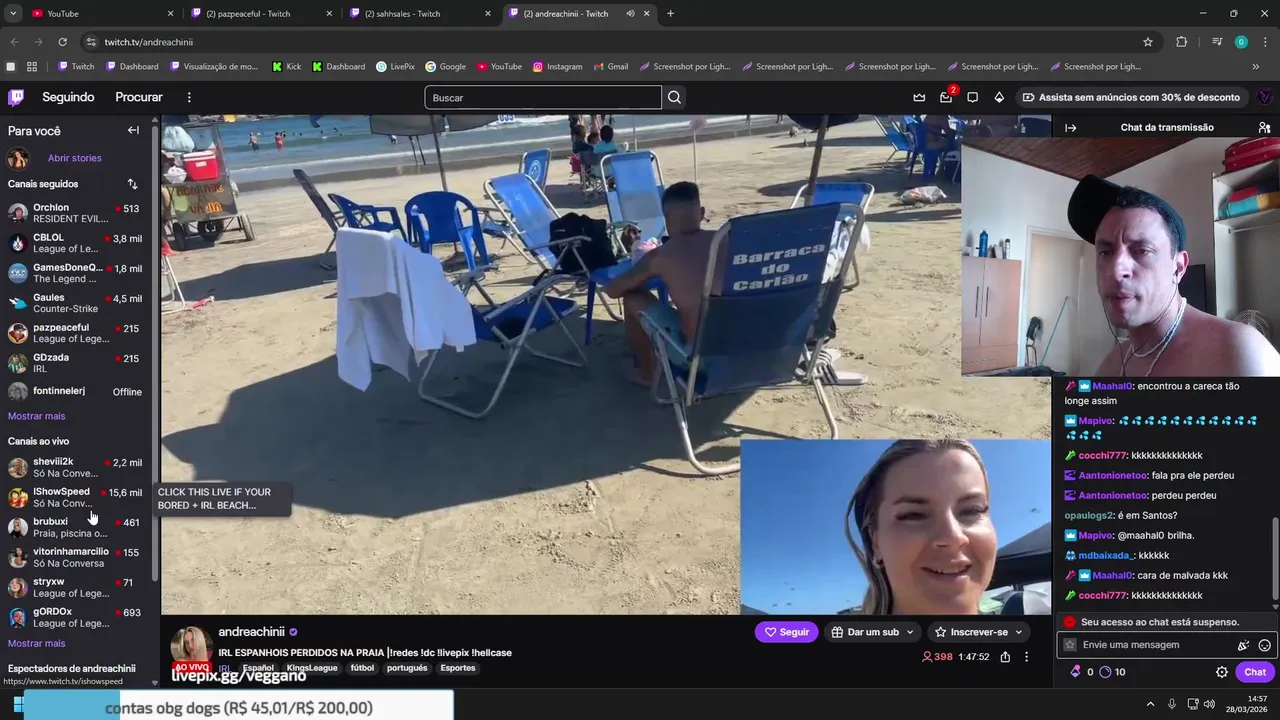Open the Twitch more options menu beside Procurar
1280x720 pixels.
coord(189,97)
